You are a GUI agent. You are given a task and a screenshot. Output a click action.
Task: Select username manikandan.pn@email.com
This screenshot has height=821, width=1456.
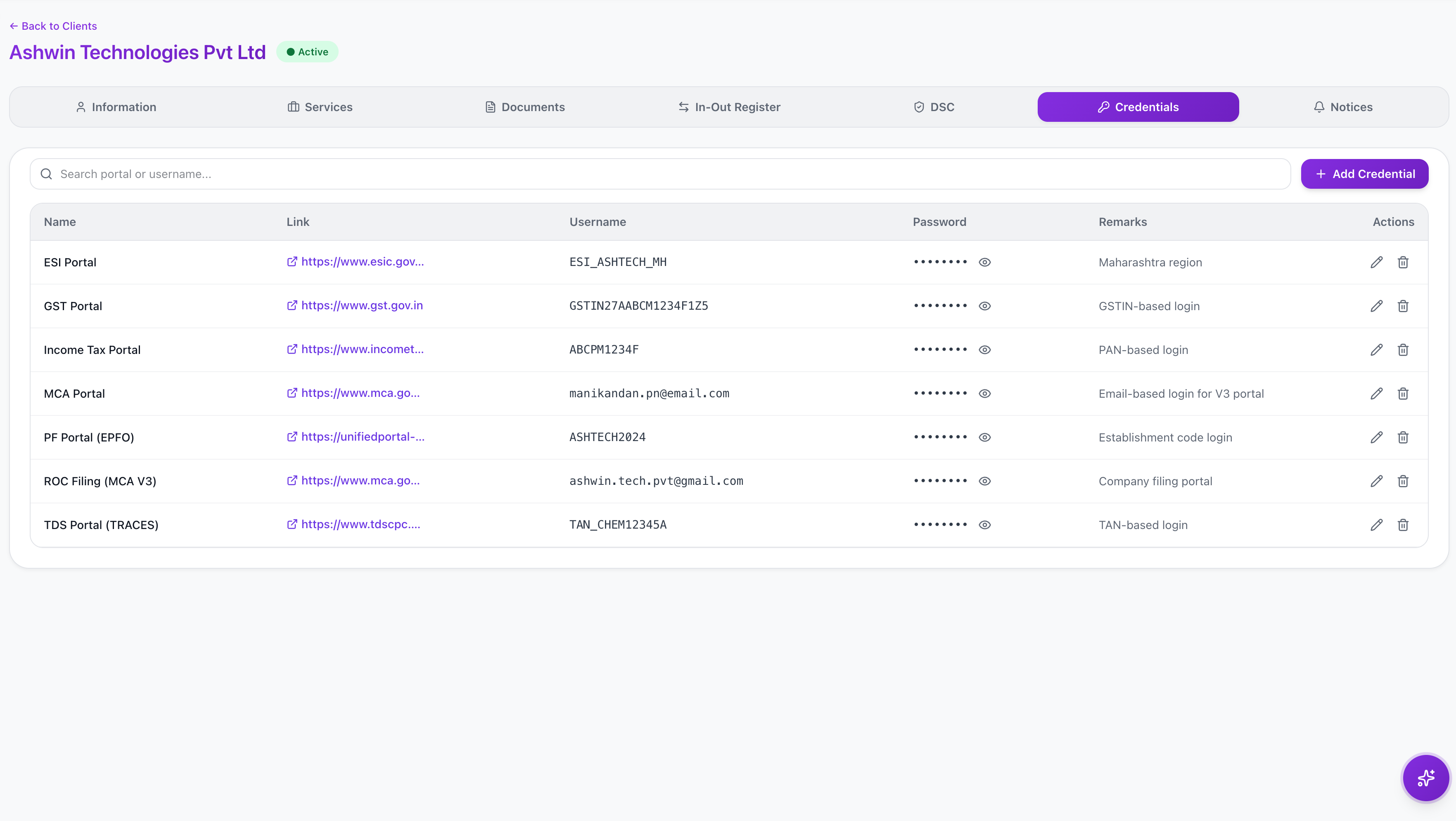[649, 394]
